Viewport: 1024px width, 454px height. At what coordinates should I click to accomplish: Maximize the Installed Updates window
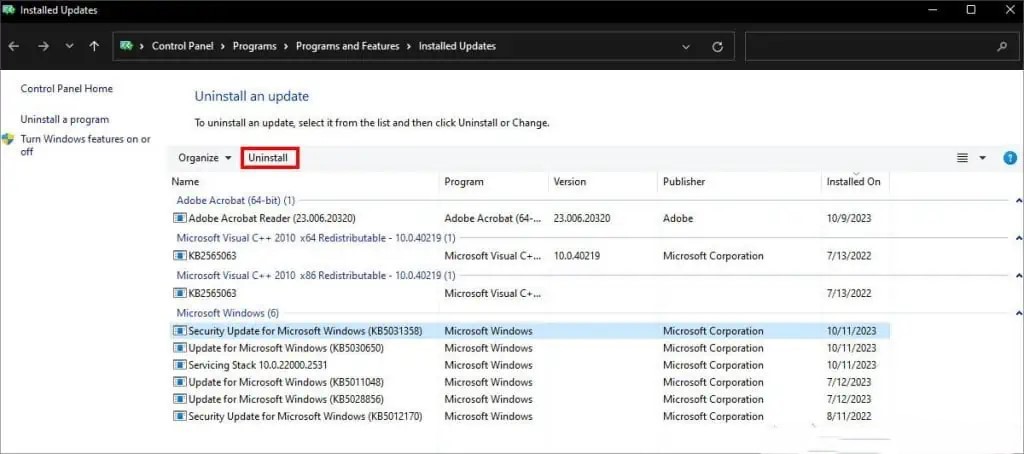coord(971,10)
